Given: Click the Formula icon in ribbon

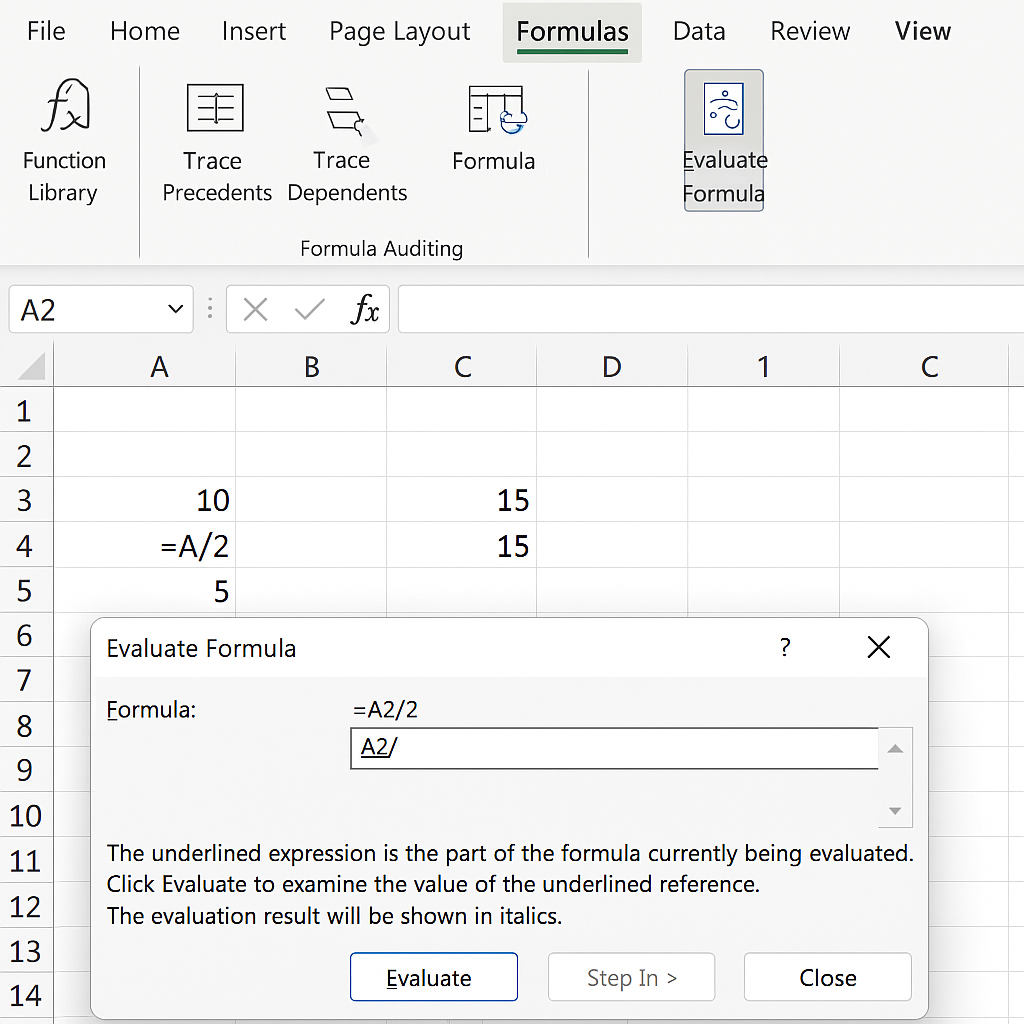Looking at the screenshot, I should [x=496, y=109].
